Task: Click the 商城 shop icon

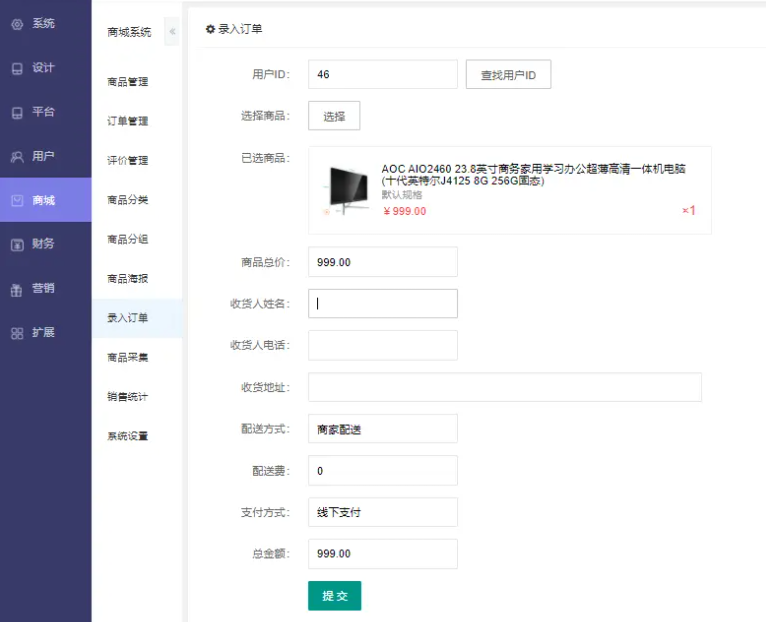Action: point(17,200)
